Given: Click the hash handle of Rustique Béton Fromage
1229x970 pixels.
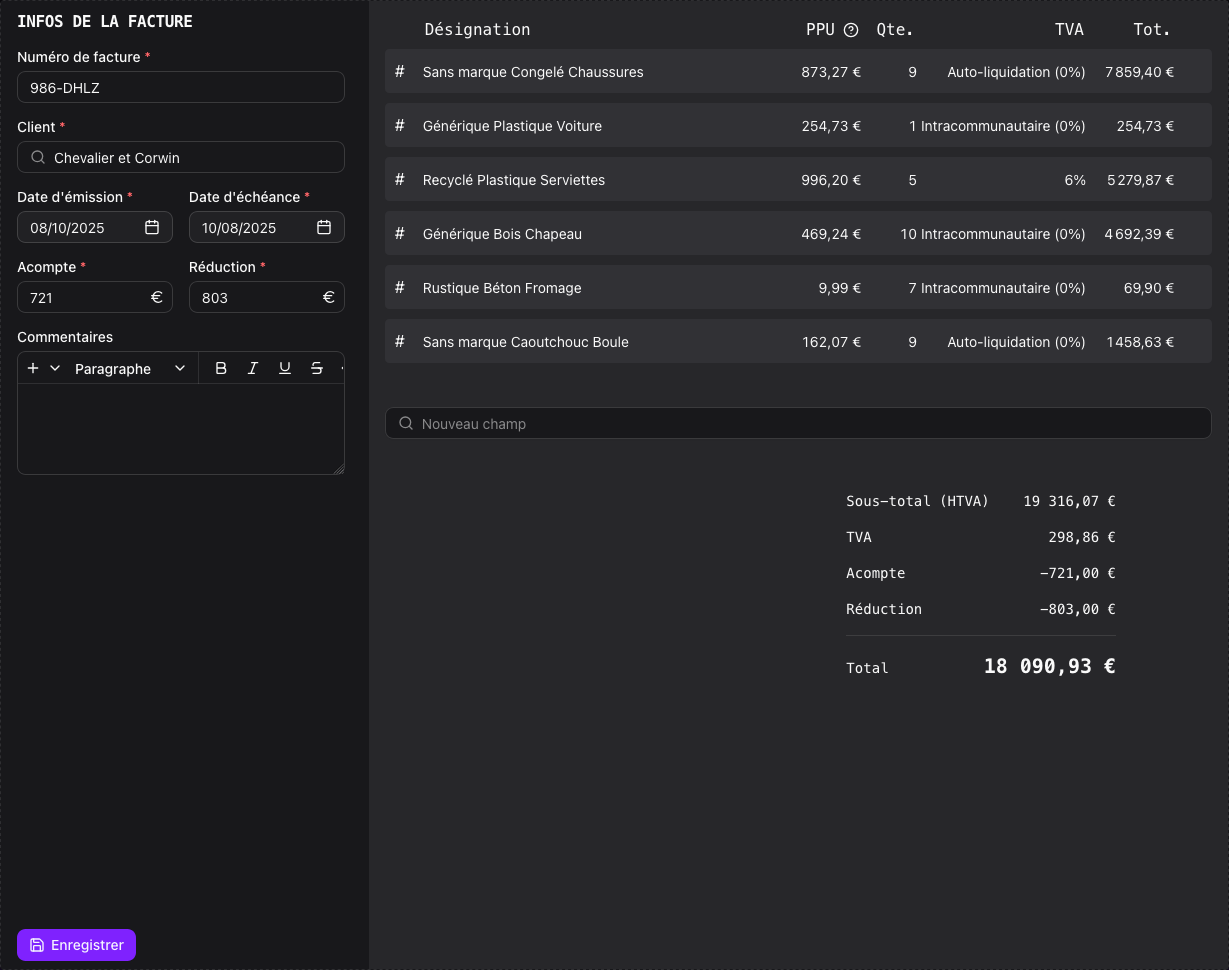Looking at the screenshot, I should (400, 287).
